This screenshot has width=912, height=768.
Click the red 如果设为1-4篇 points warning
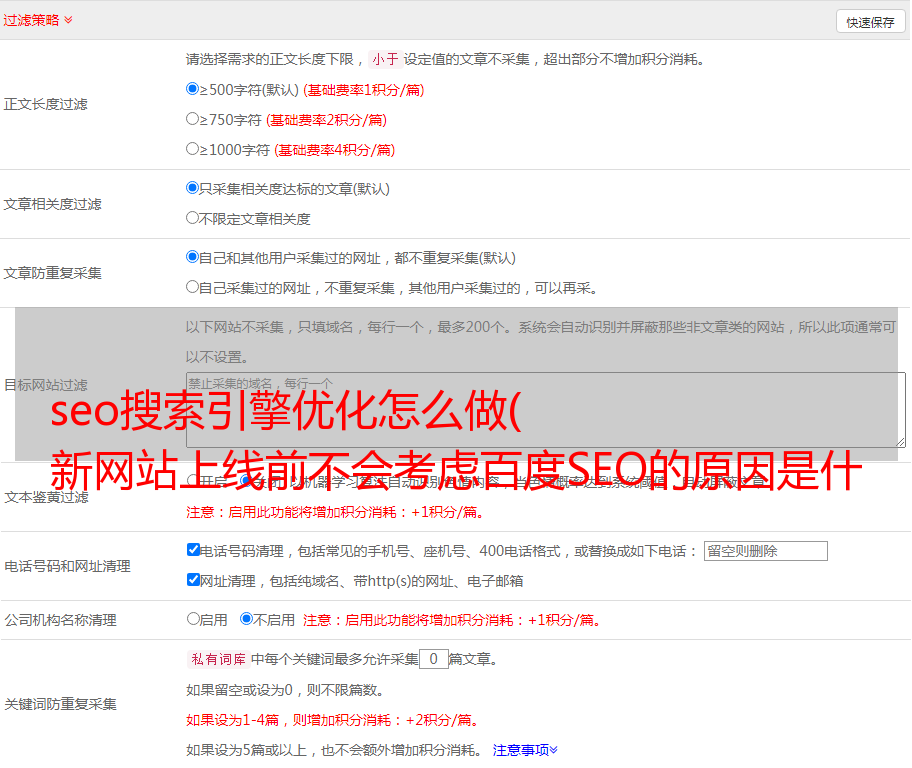pyautogui.click(x=334, y=720)
